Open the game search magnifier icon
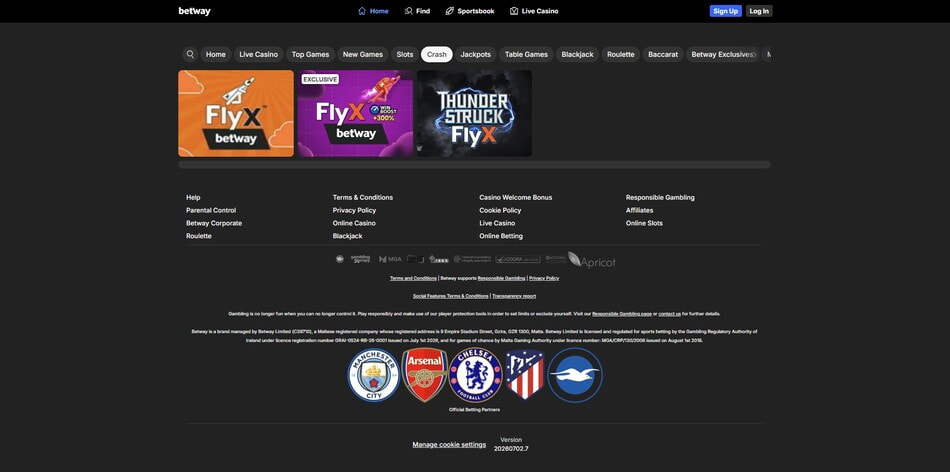The image size is (950, 472). (190, 55)
